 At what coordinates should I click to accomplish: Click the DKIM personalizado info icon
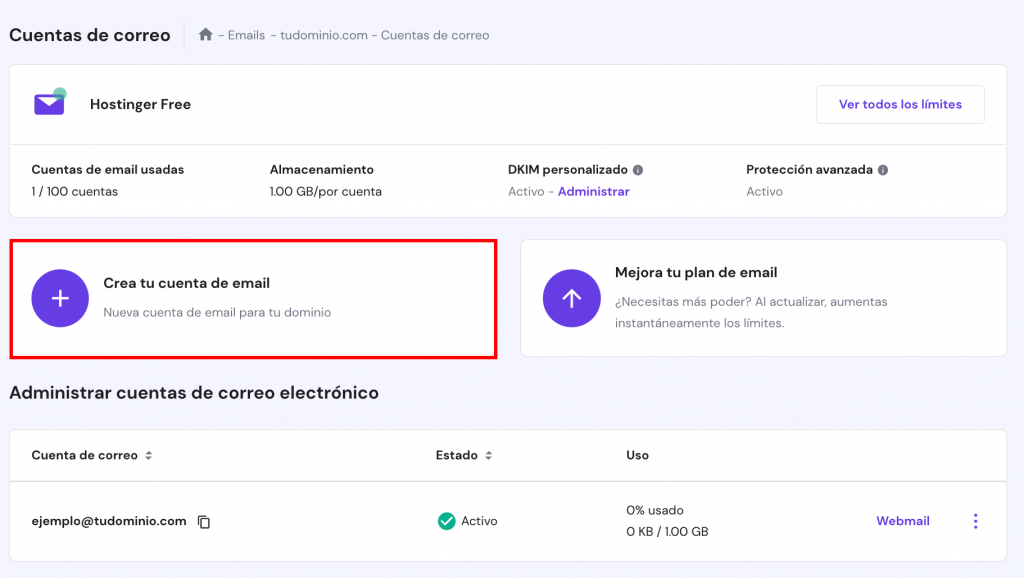(x=638, y=170)
